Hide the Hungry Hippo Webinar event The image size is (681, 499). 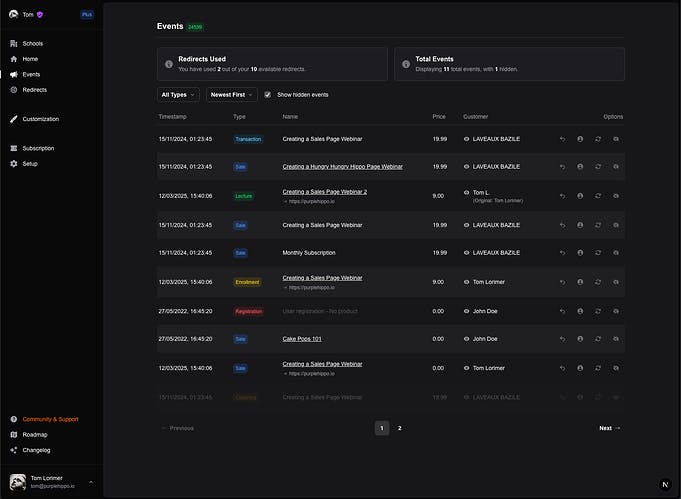pyautogui.click(x=616, y=167)
